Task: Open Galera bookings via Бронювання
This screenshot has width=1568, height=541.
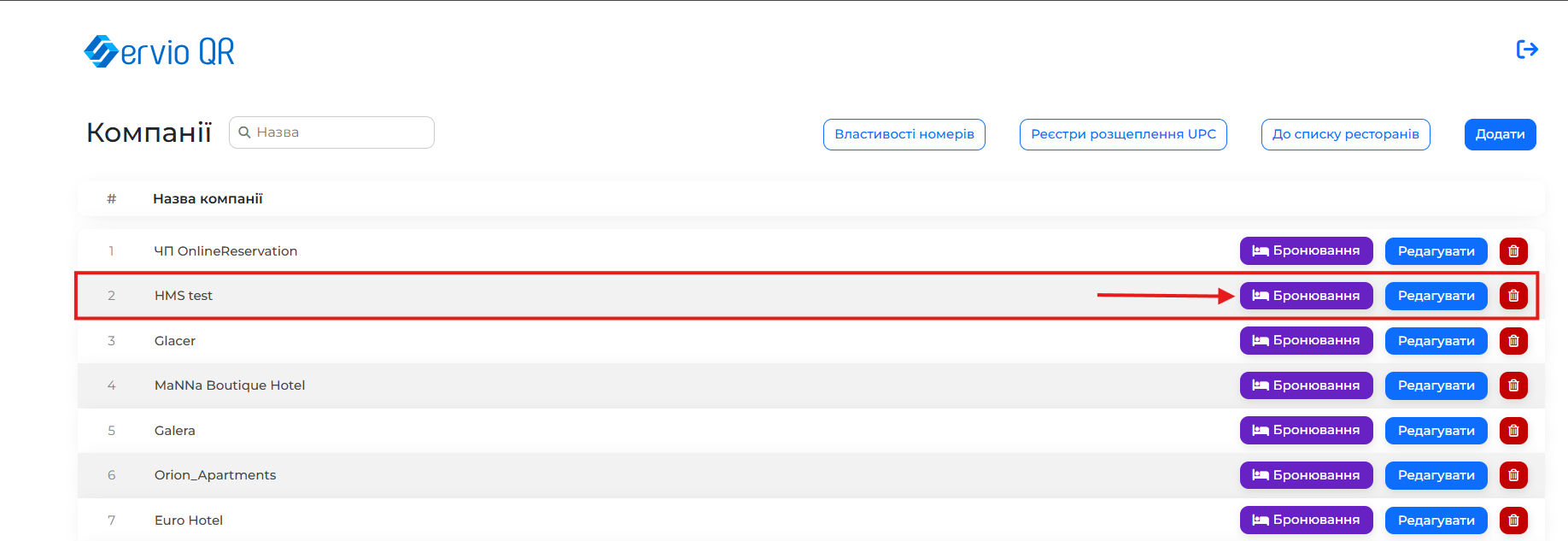Action: coord(1306,431)
